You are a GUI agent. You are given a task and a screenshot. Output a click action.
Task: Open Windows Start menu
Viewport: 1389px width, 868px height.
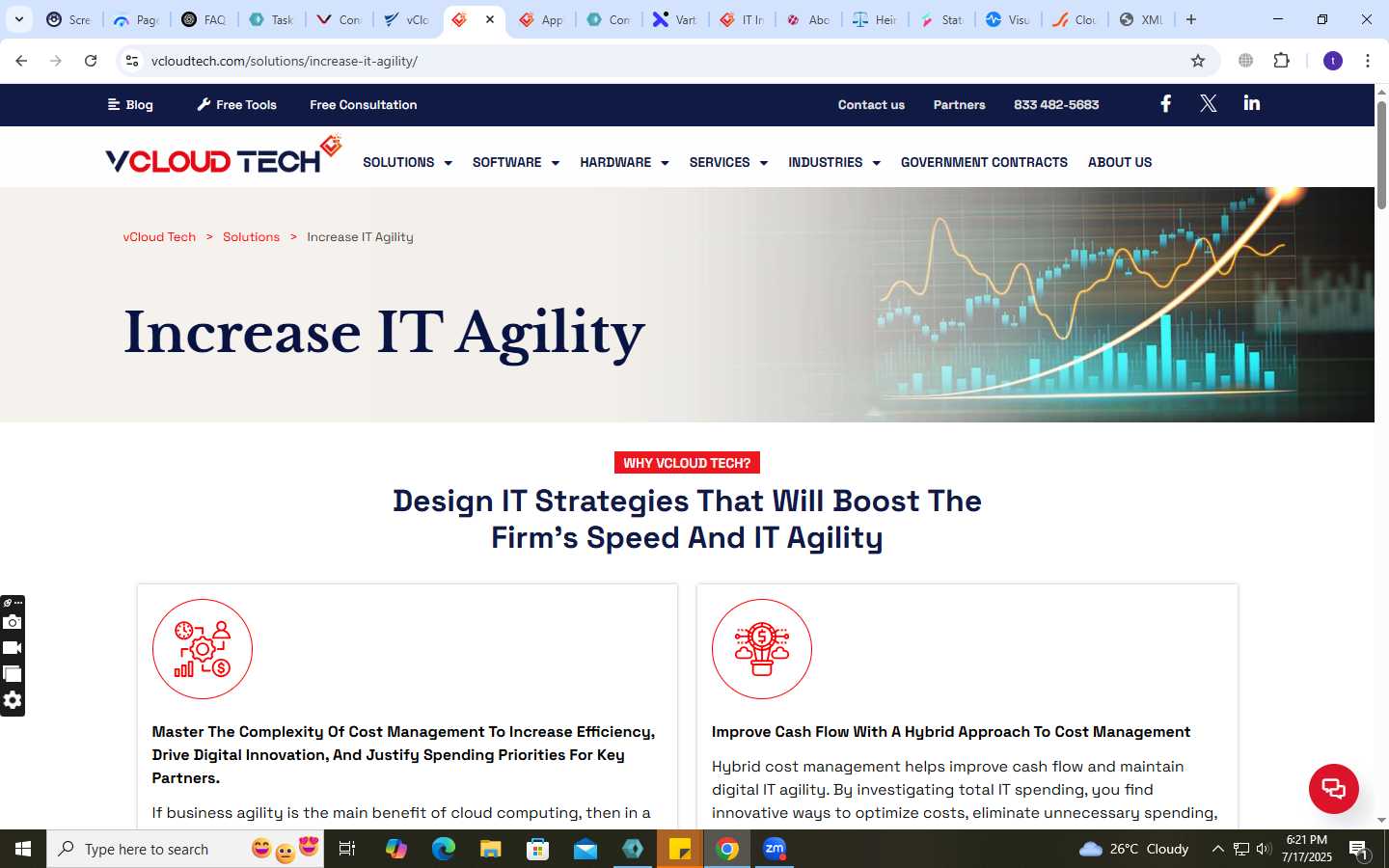tap(23, 849)
